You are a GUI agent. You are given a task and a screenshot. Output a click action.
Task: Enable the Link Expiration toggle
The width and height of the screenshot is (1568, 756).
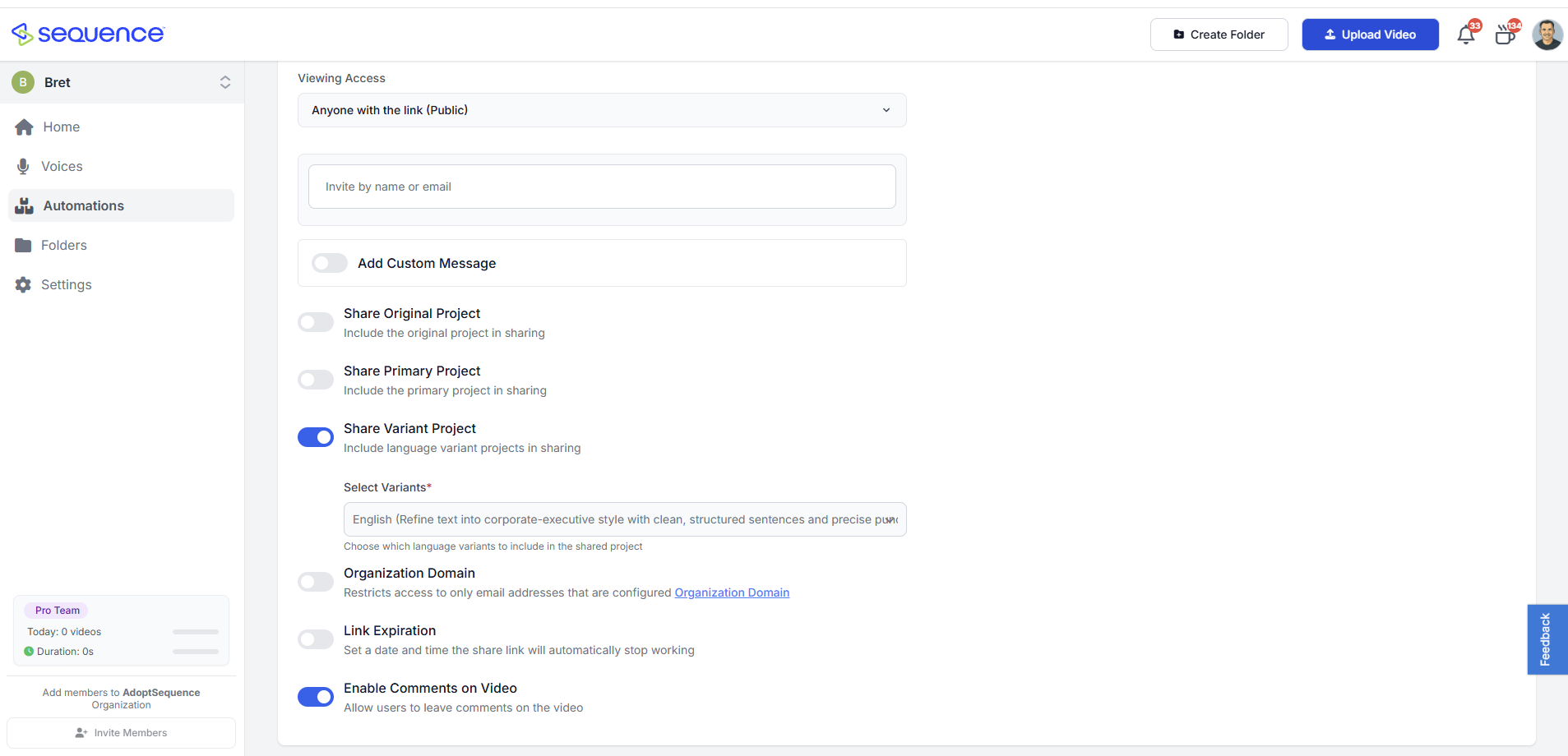point(316,639)
